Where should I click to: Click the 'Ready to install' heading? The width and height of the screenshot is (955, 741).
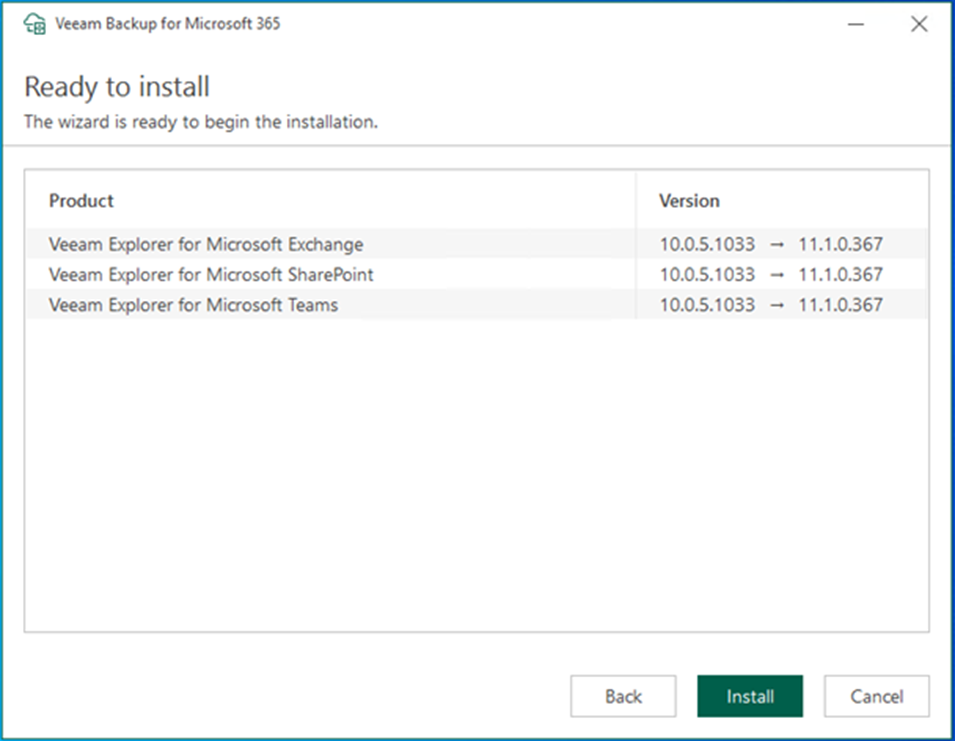(117, 86)
